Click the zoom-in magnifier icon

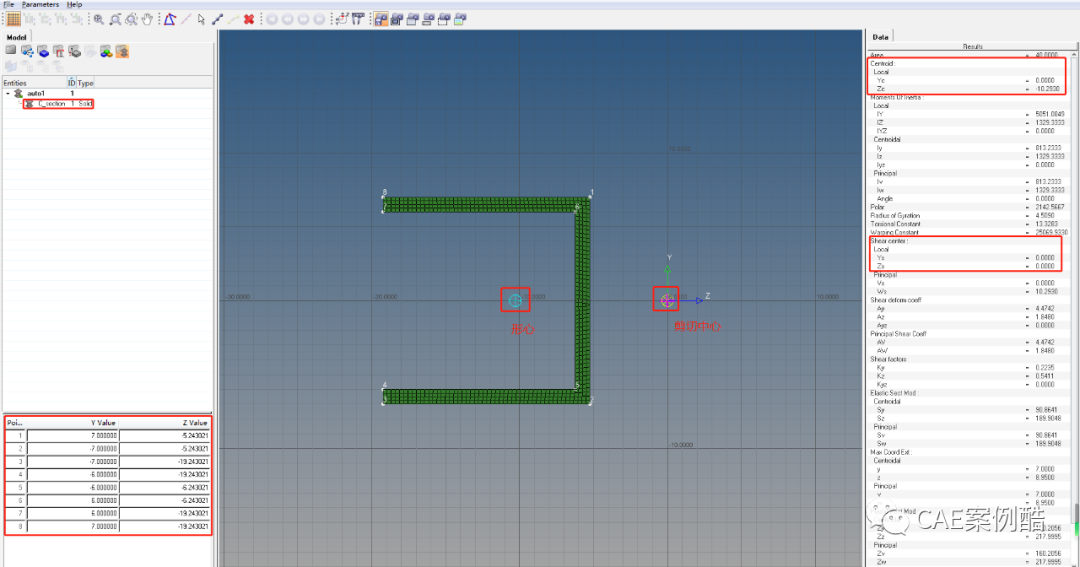pos(98,19)
